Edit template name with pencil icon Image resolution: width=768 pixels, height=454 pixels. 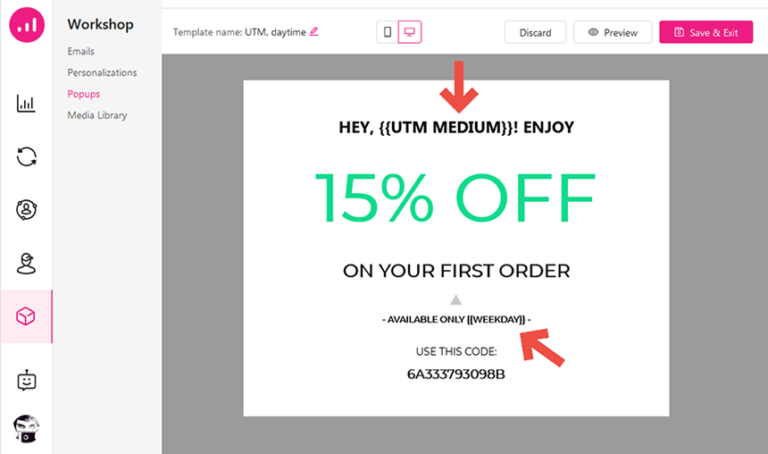pyautogui.click(x=314, y=32)
